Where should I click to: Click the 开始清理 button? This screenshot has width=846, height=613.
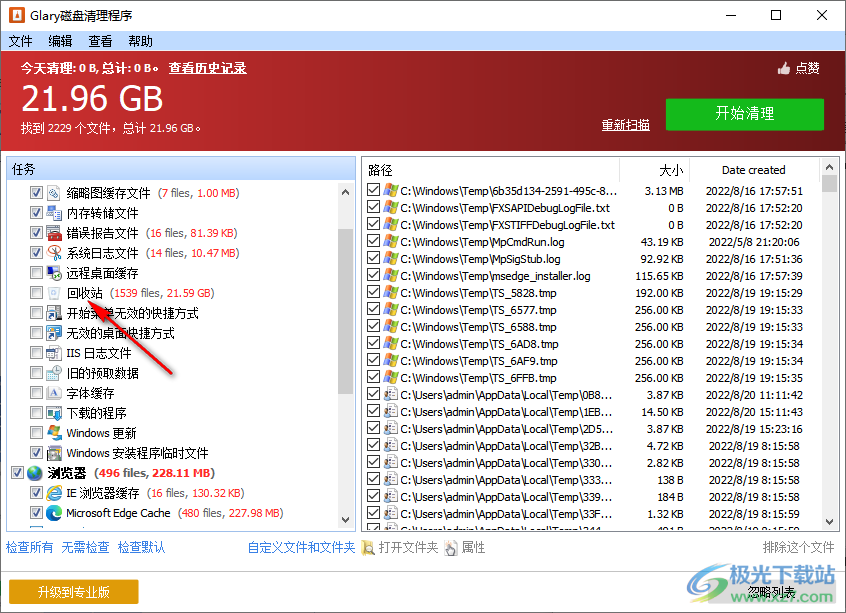click(745, 114)
